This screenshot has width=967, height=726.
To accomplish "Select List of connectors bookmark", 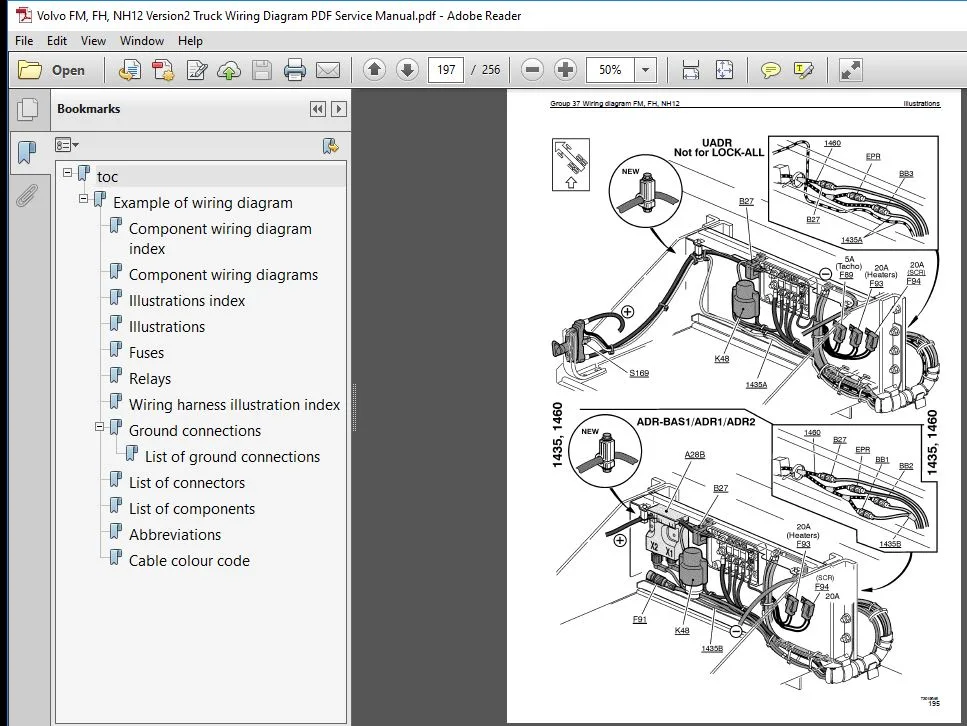I will (187, 483).
